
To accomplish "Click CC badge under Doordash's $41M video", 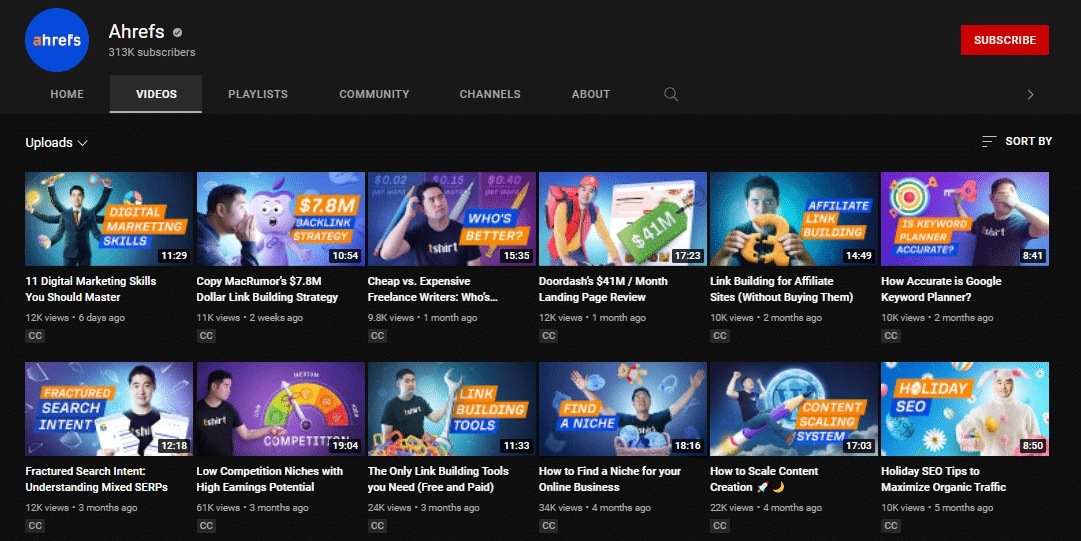I will [x=549, y=336].
